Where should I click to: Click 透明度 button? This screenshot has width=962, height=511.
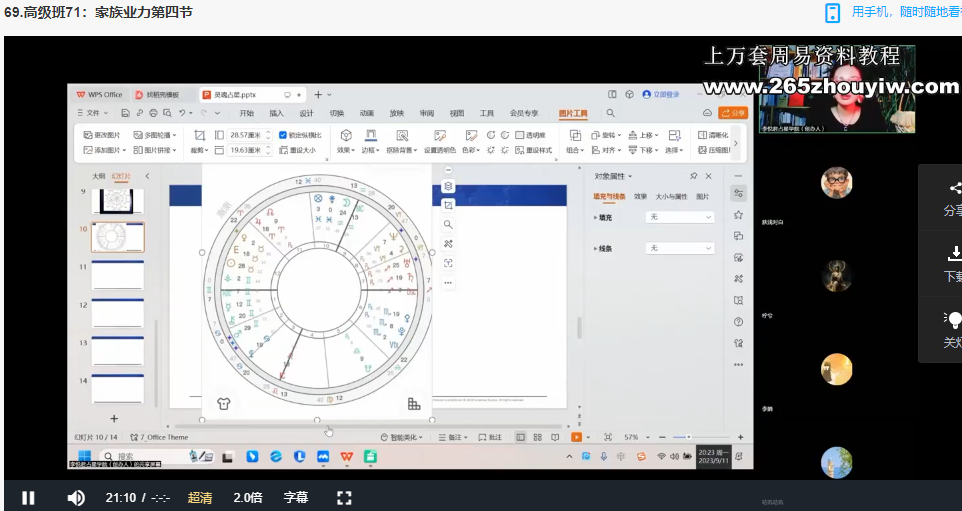(x=531, y=135)
